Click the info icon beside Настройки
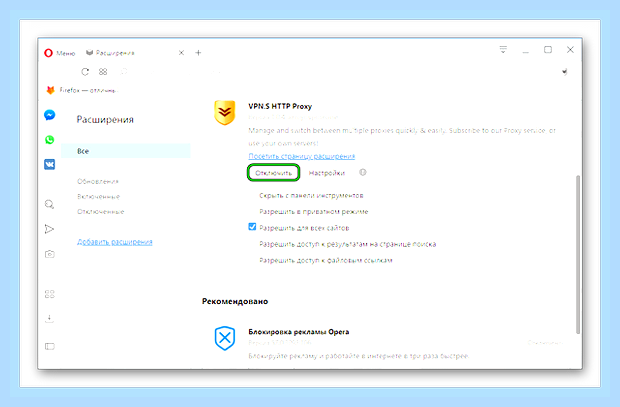 point(363,172)
